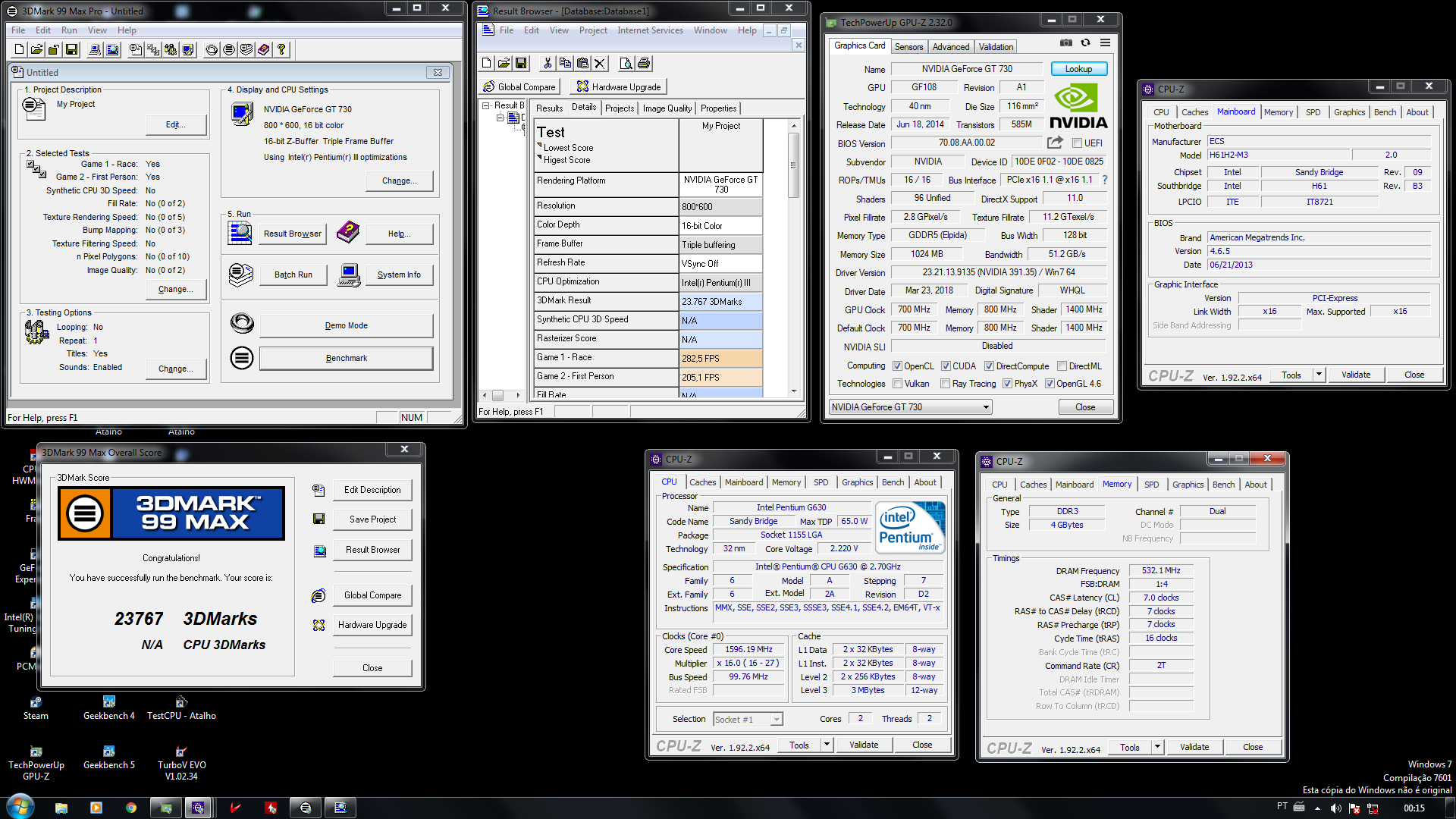Viewport: 1456px width, 819px height.
Task: Click purple help book icon in 3DMark toolbar
Action: click(x=264, y=49)
